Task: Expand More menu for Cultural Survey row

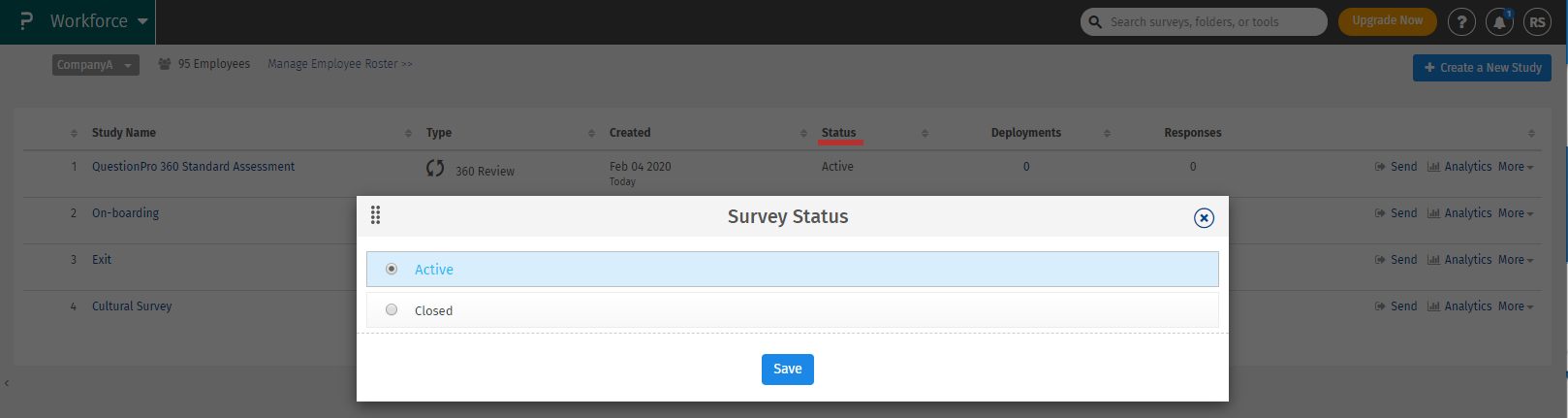Action: tap(1516, 306)
